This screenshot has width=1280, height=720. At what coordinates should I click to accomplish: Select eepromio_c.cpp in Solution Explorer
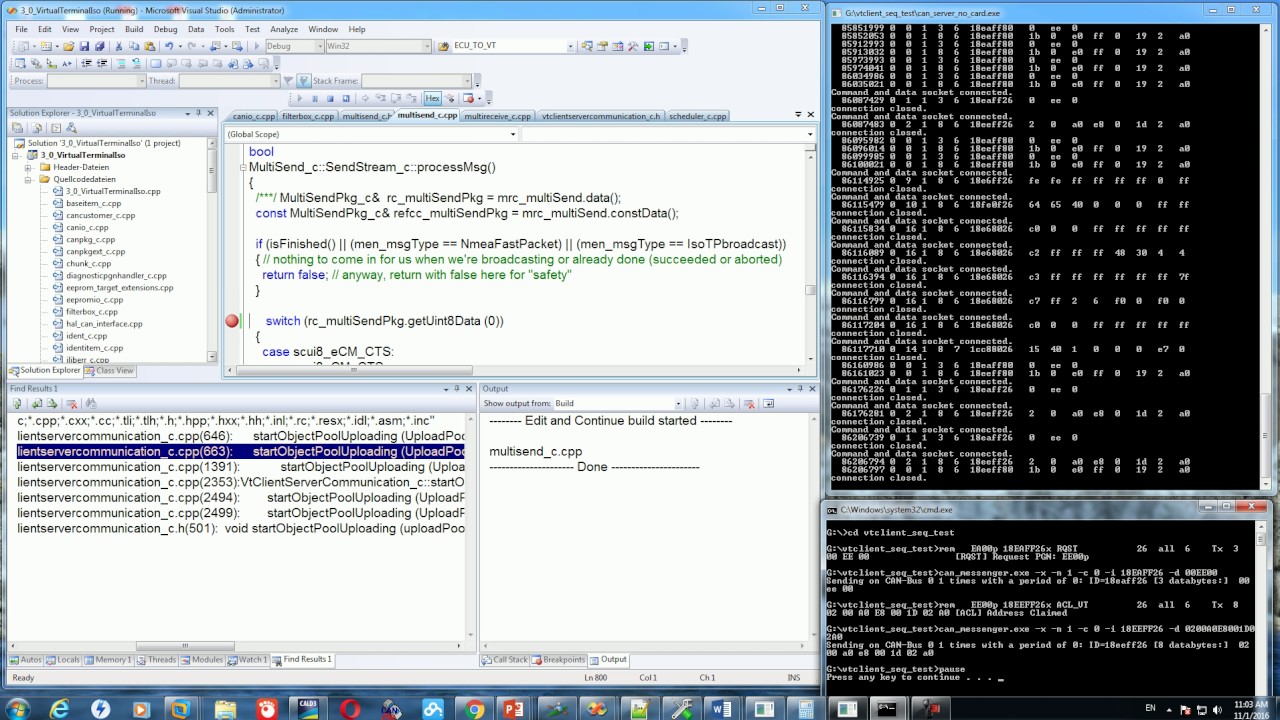coord(94,300)
